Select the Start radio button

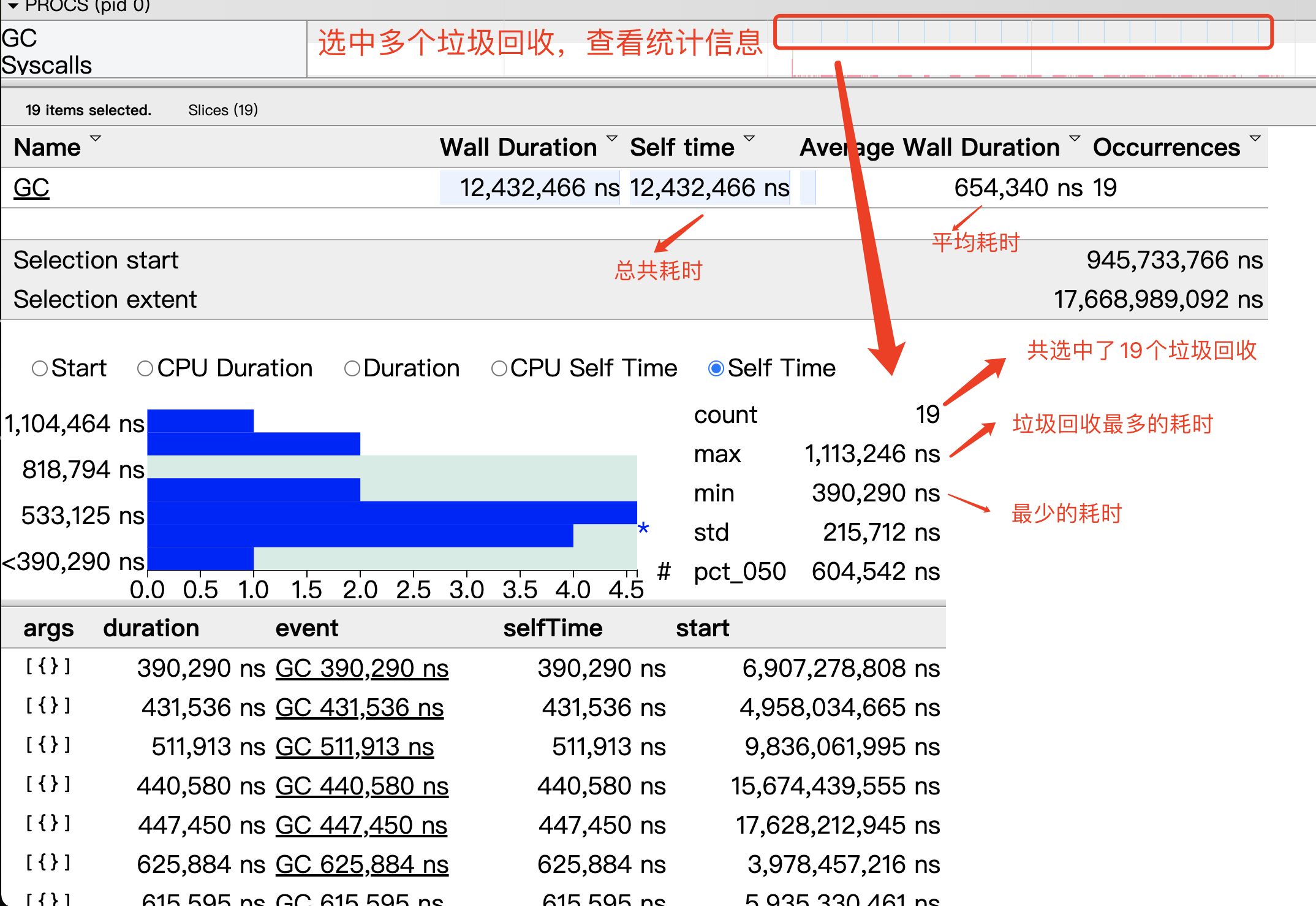coord(40,368)
